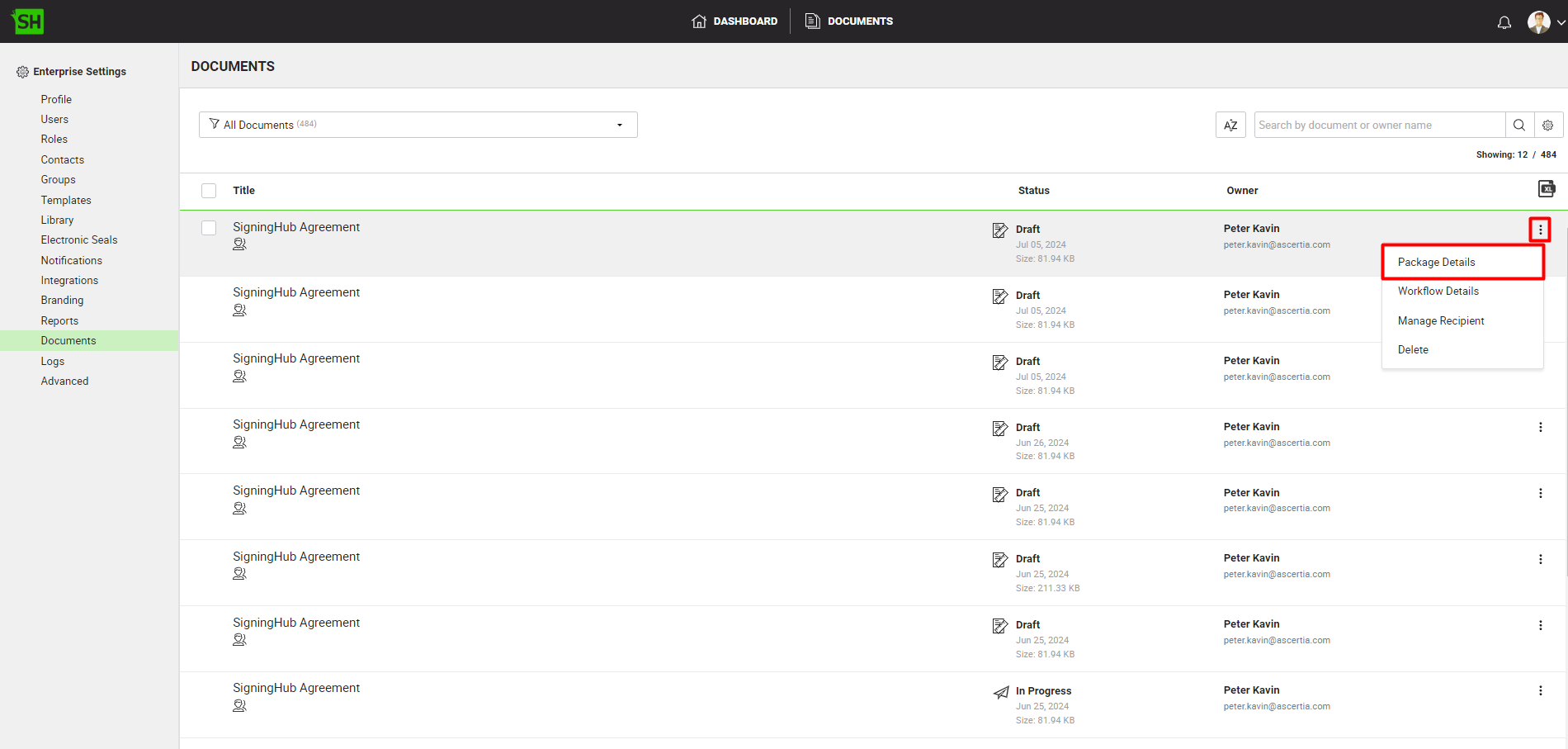Open the Templates settings page
1568x749 pixels.
[66, 201]
